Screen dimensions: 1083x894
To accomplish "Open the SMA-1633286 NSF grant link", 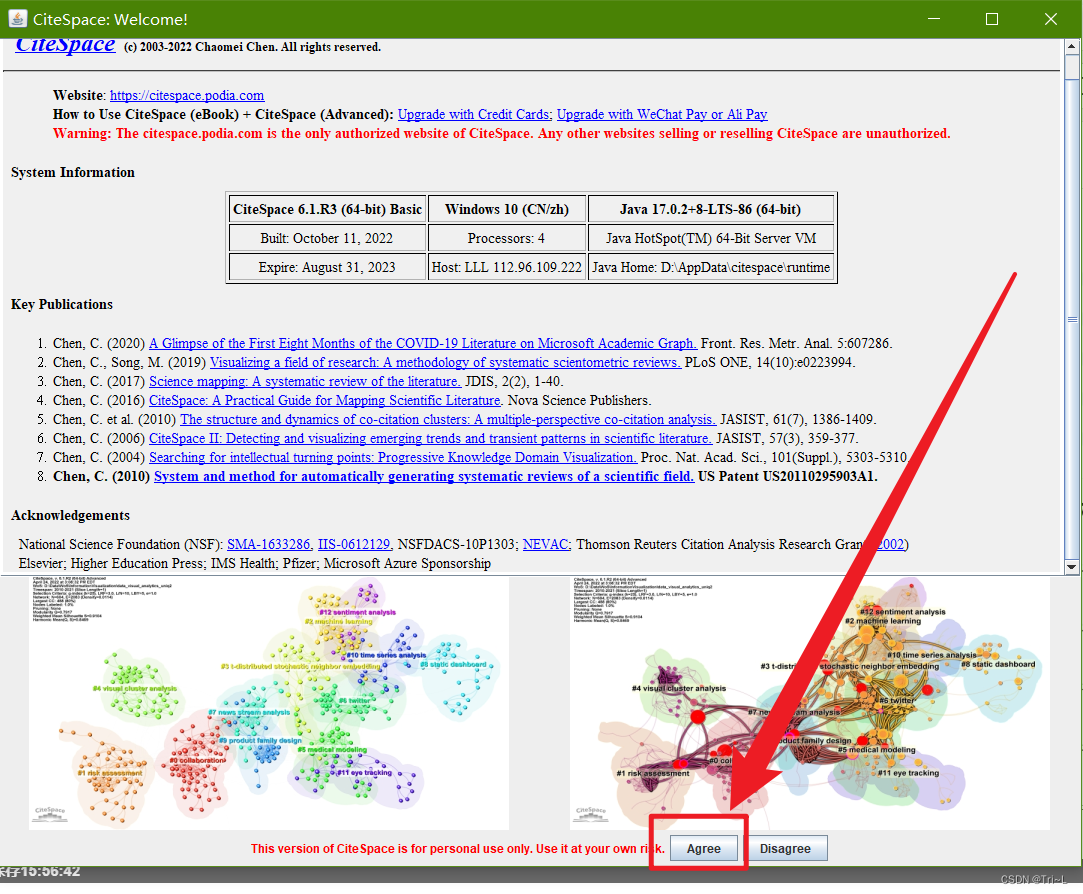I will pyautogui.click(x=269, y=544).
